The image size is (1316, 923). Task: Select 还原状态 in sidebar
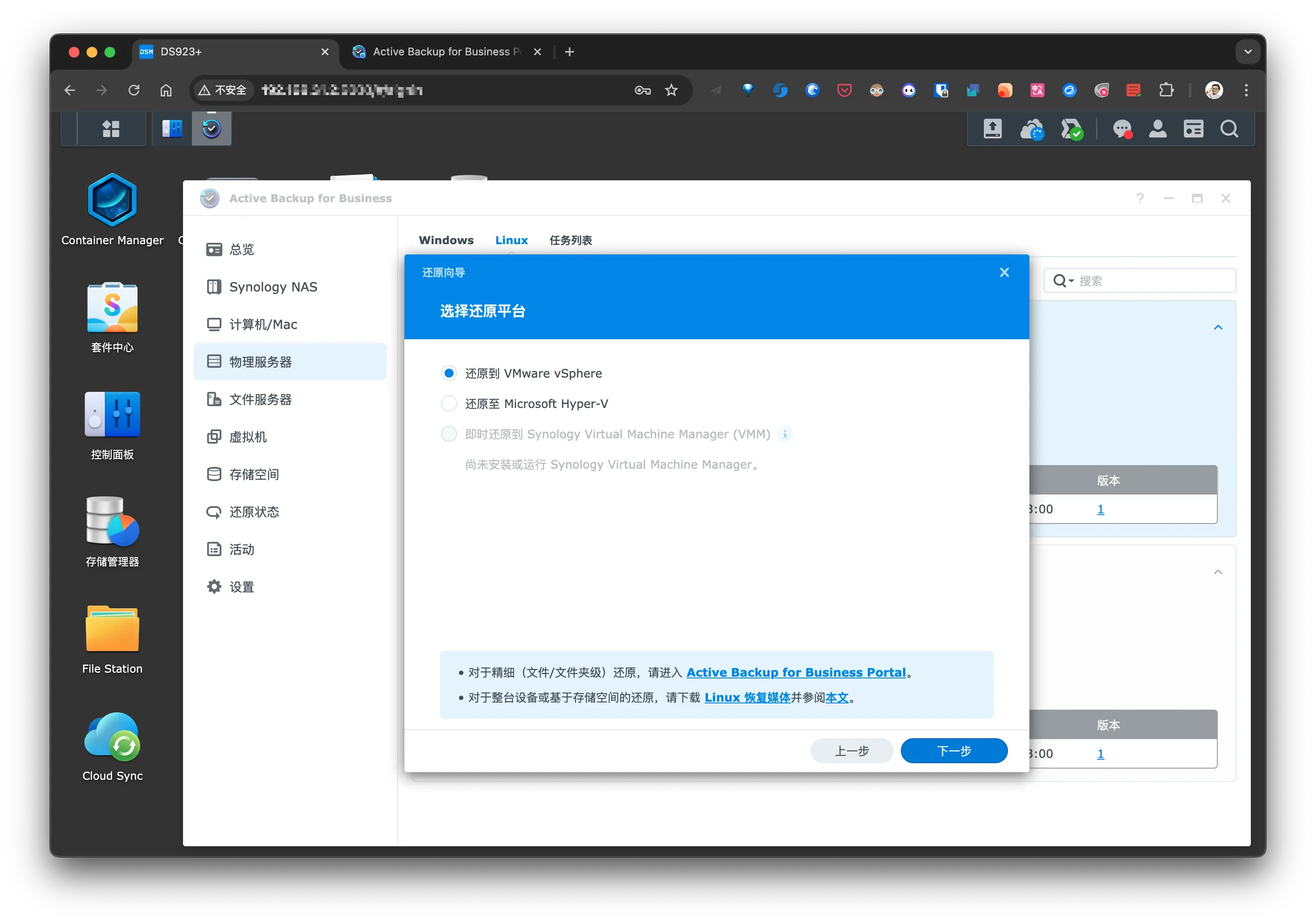254,511
